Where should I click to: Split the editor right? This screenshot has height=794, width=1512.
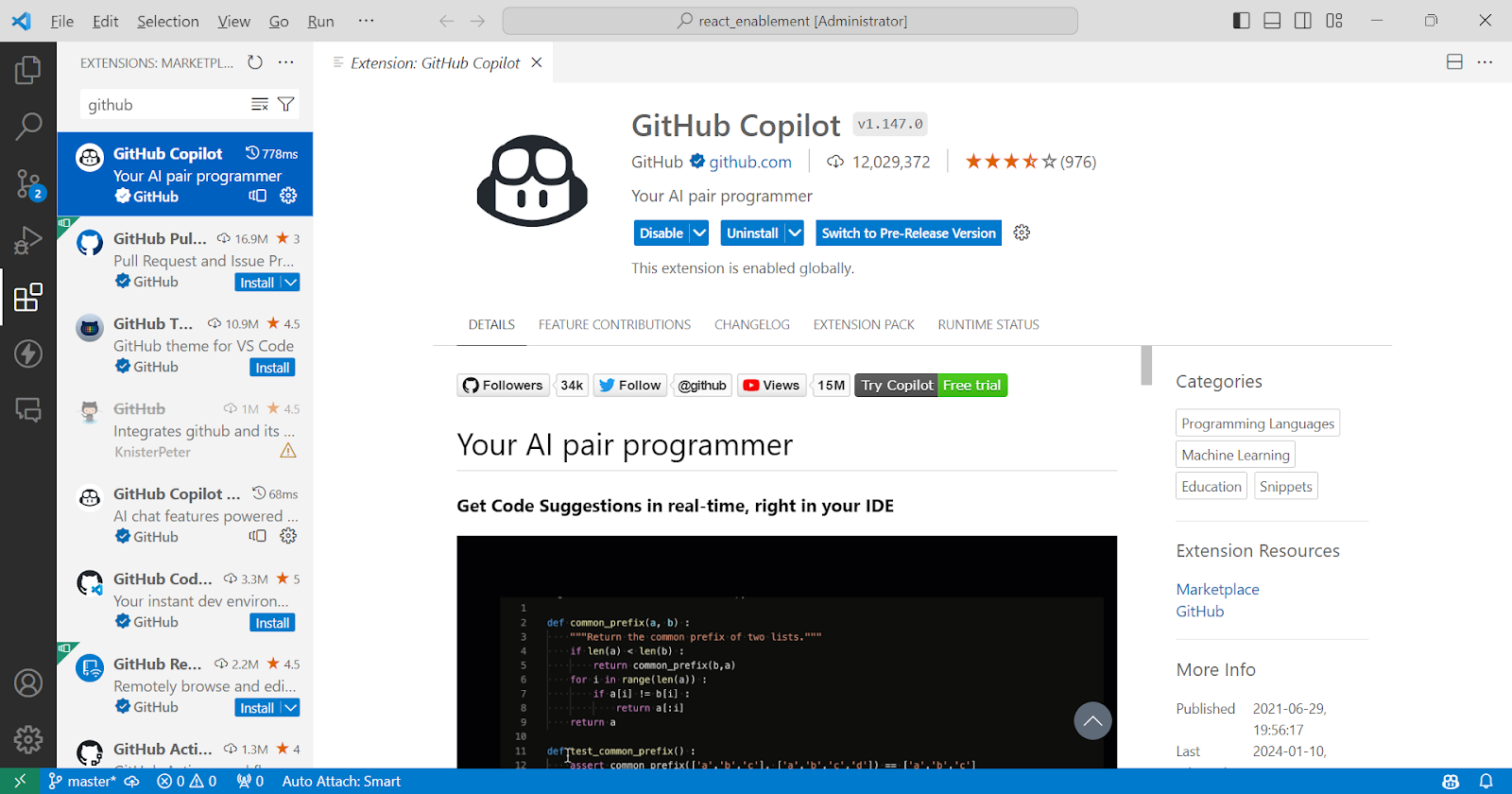(1454, 62)
